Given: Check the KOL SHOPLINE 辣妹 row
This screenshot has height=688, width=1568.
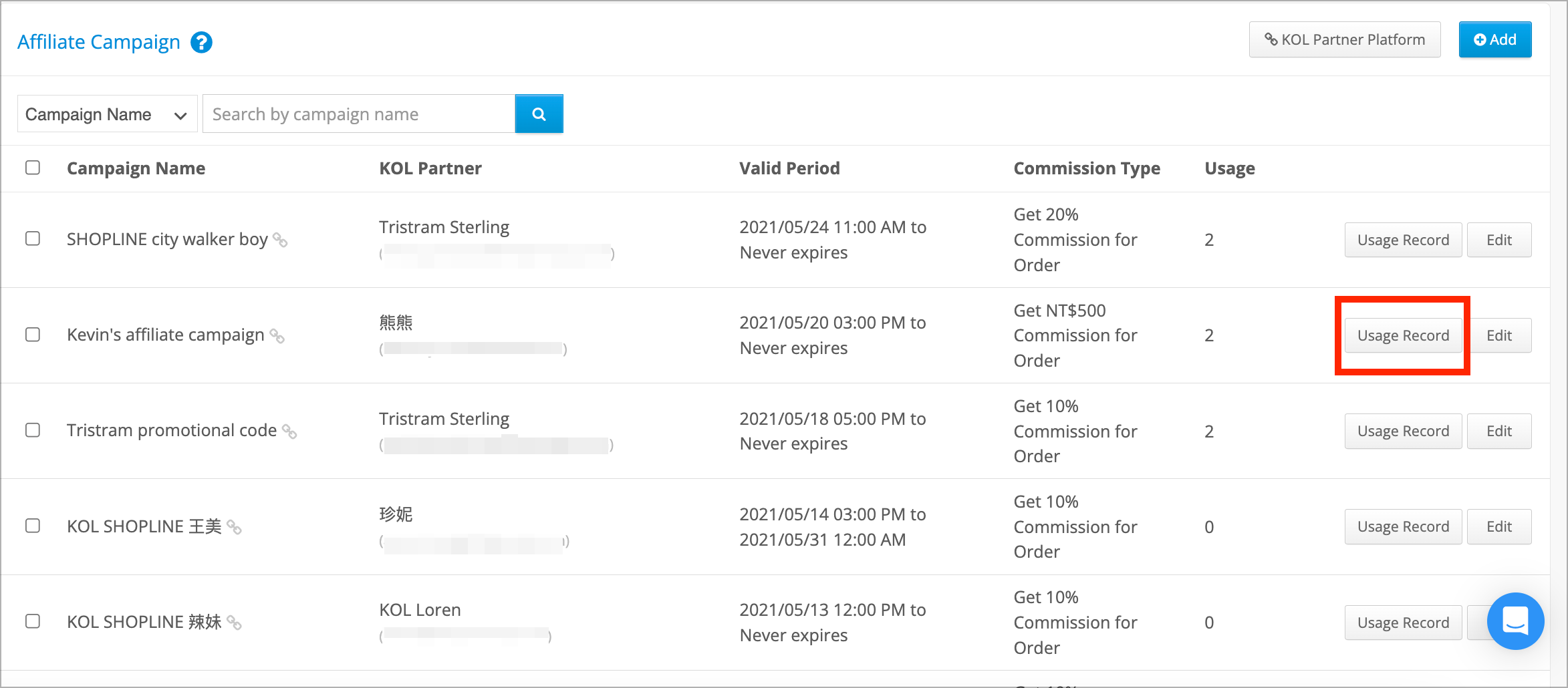Looking at the screenshot, I should [x=33, y=621].
